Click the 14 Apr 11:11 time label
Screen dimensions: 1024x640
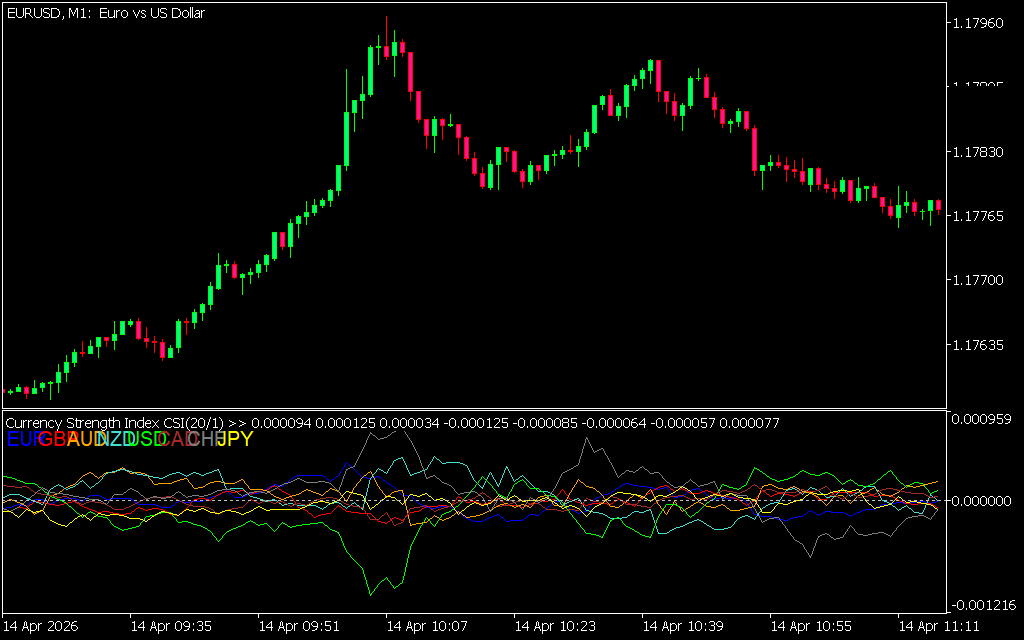tap(939, 627)
